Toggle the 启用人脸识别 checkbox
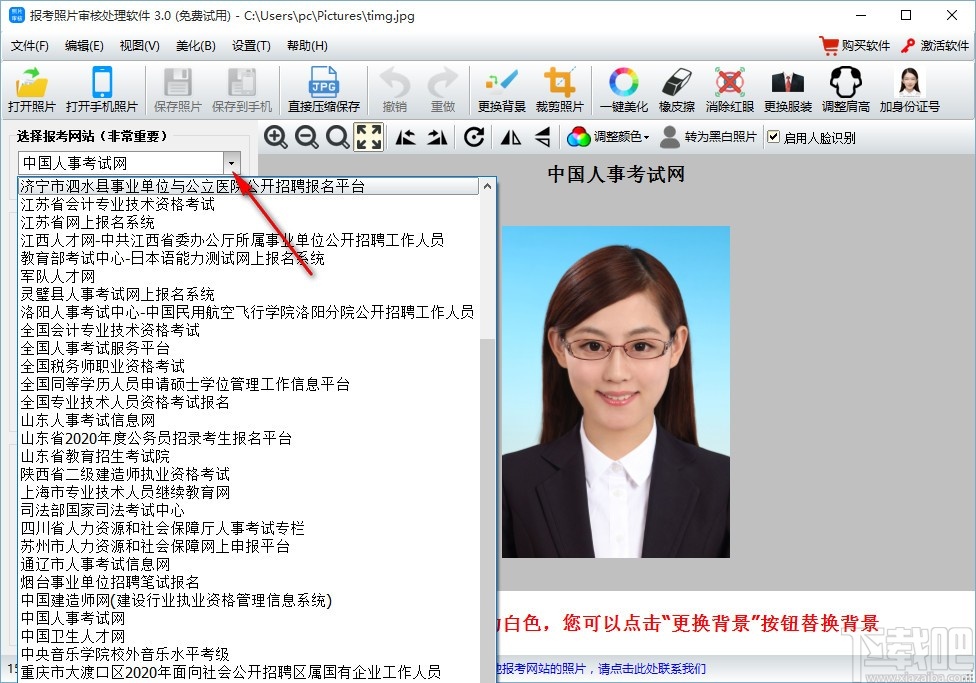Image resolution: width=976 pixels, height=683 pixels. 773,137
